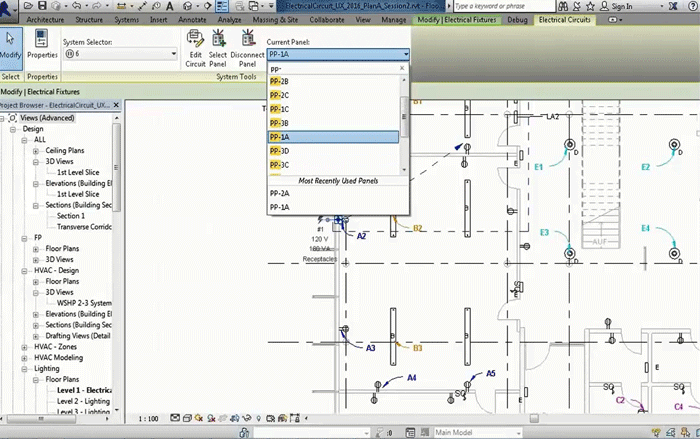The width and height of the screenshot is (700, 439).
Task: Select the Modify arrow tool
Action: tap(11, 42)
